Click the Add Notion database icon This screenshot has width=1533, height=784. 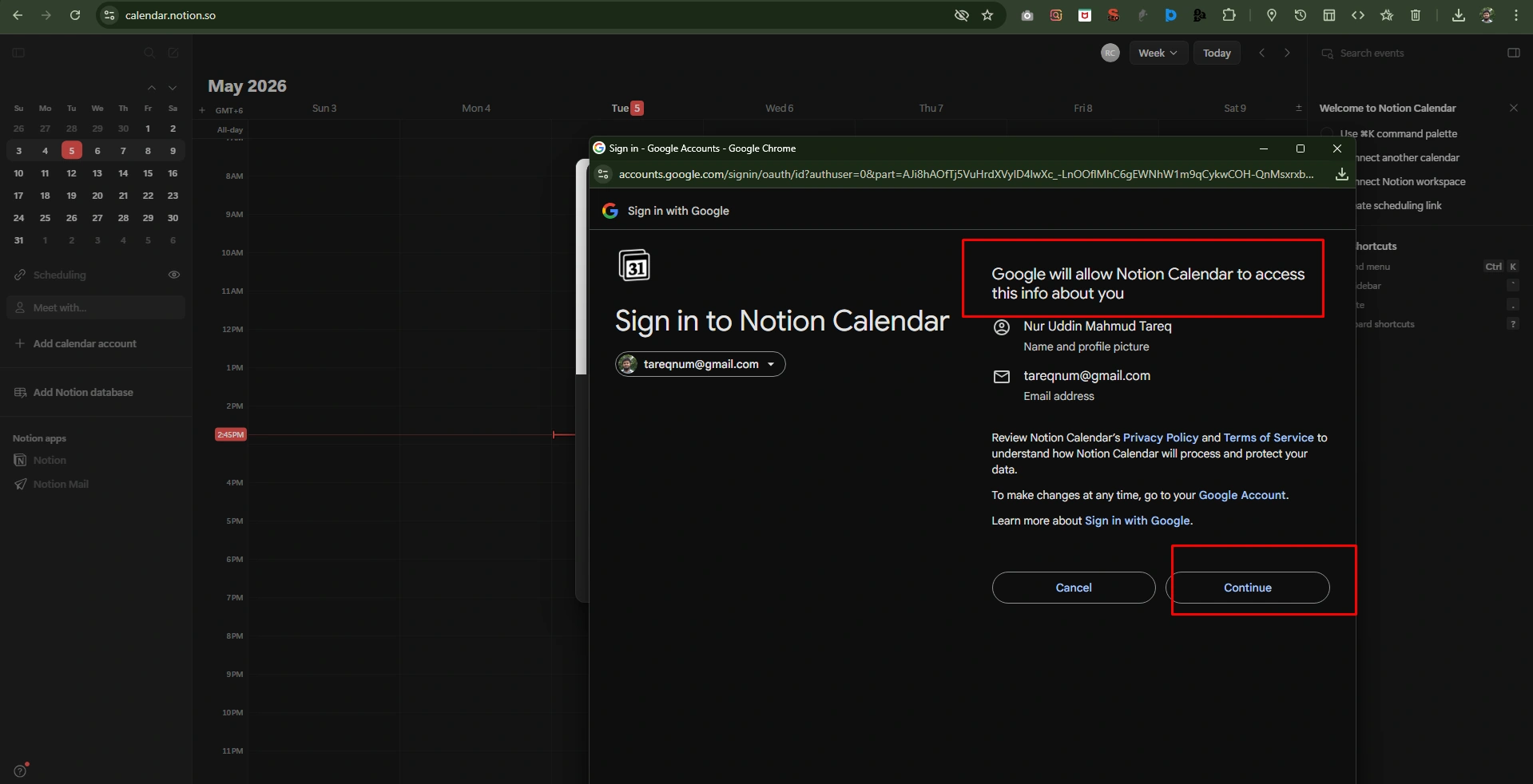click(x=21, y=392)
